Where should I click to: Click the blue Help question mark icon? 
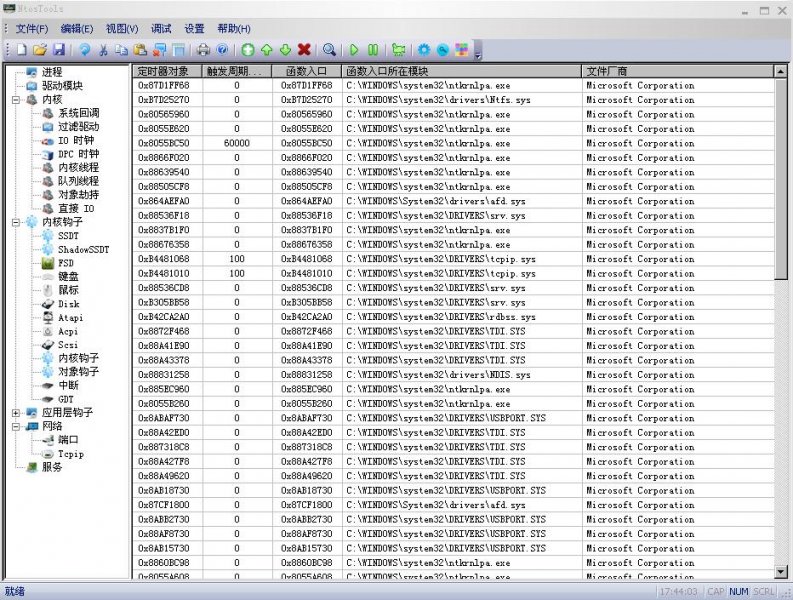pos(222,50)
